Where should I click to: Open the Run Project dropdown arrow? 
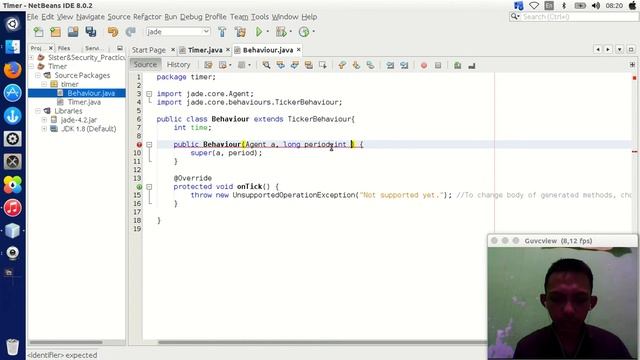click(268, 31)
